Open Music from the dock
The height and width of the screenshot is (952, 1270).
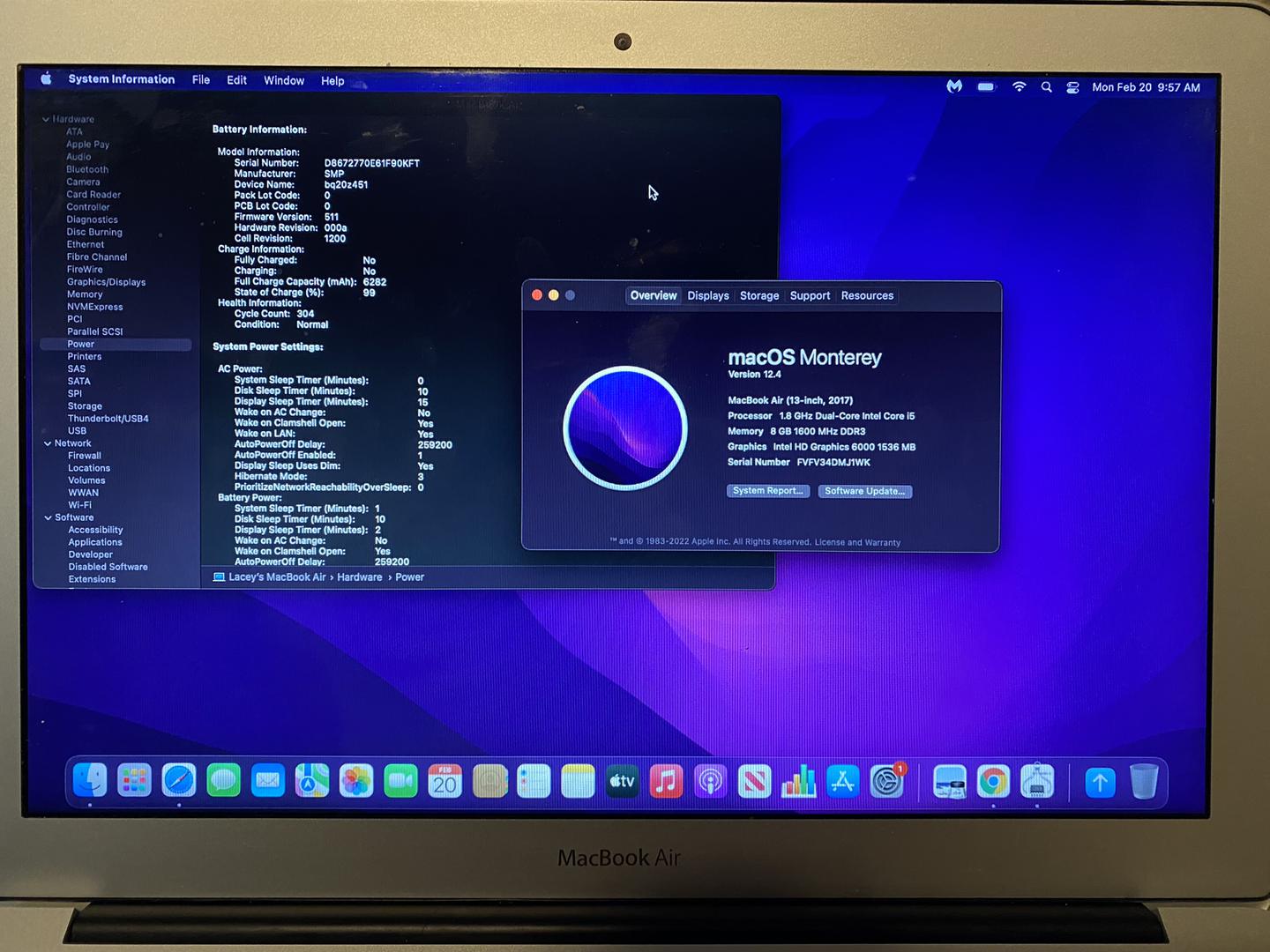(666, 780)
